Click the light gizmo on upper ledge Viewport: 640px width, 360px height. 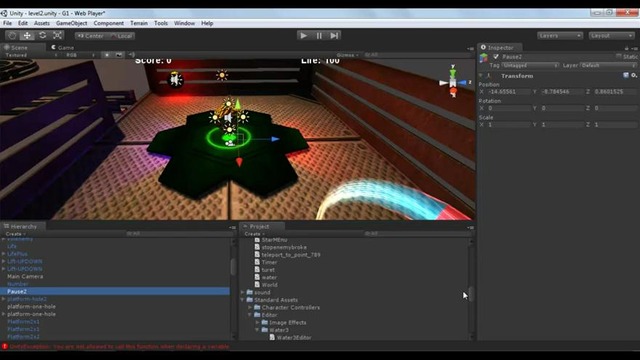(222, 75)
